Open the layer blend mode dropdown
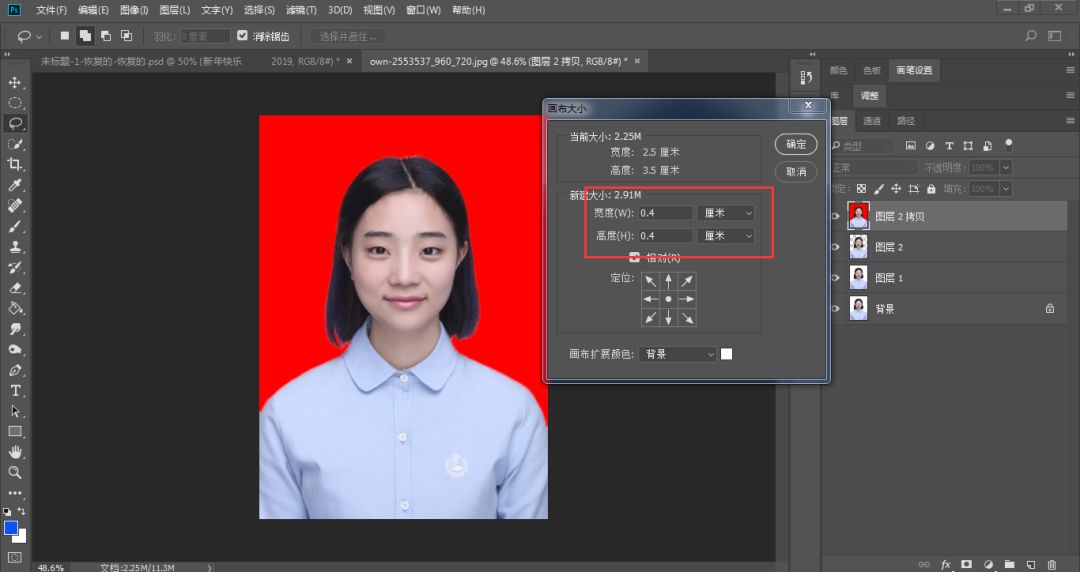The height and width of the screenshot is (572, 1080). click(x=873, y=167)
